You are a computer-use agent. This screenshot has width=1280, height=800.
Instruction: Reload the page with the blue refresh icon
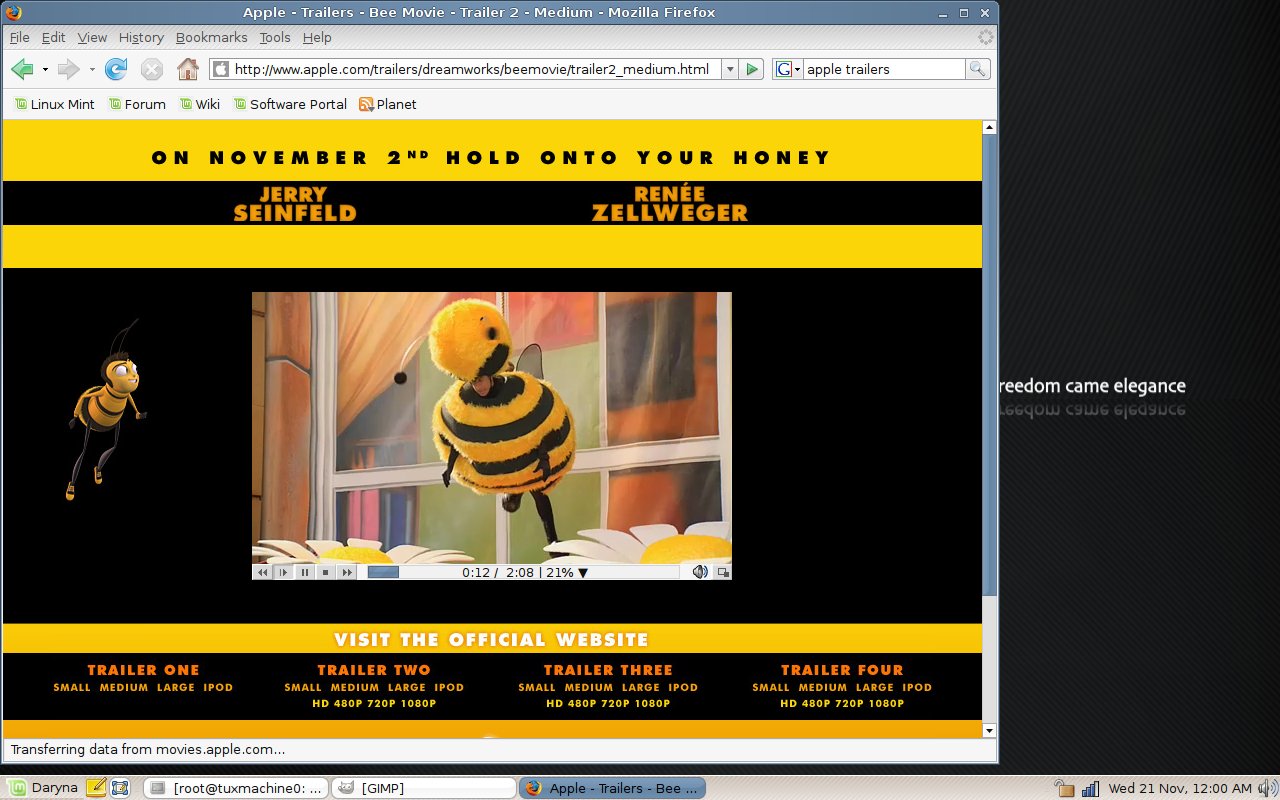point(116,69)
